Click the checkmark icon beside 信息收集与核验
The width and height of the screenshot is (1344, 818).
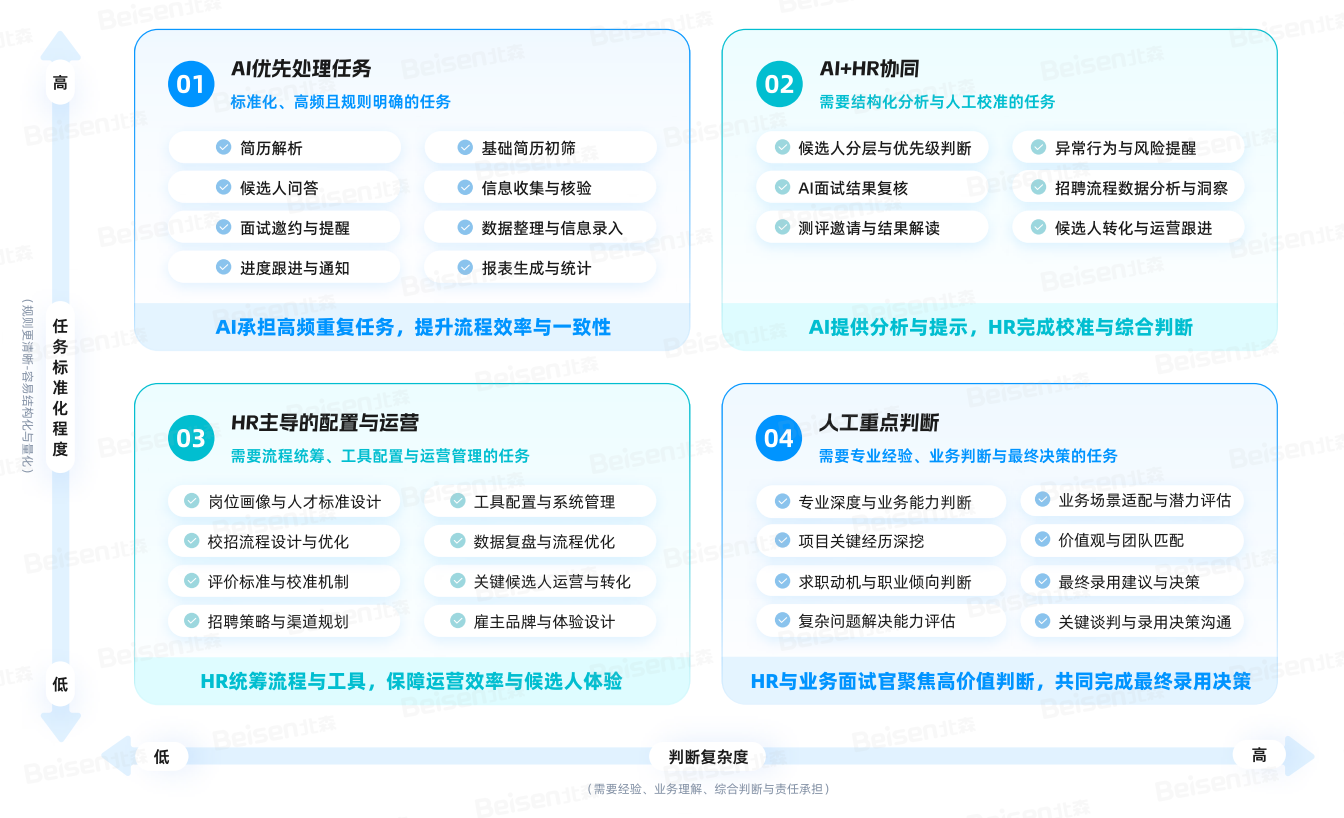pos(465,187)
